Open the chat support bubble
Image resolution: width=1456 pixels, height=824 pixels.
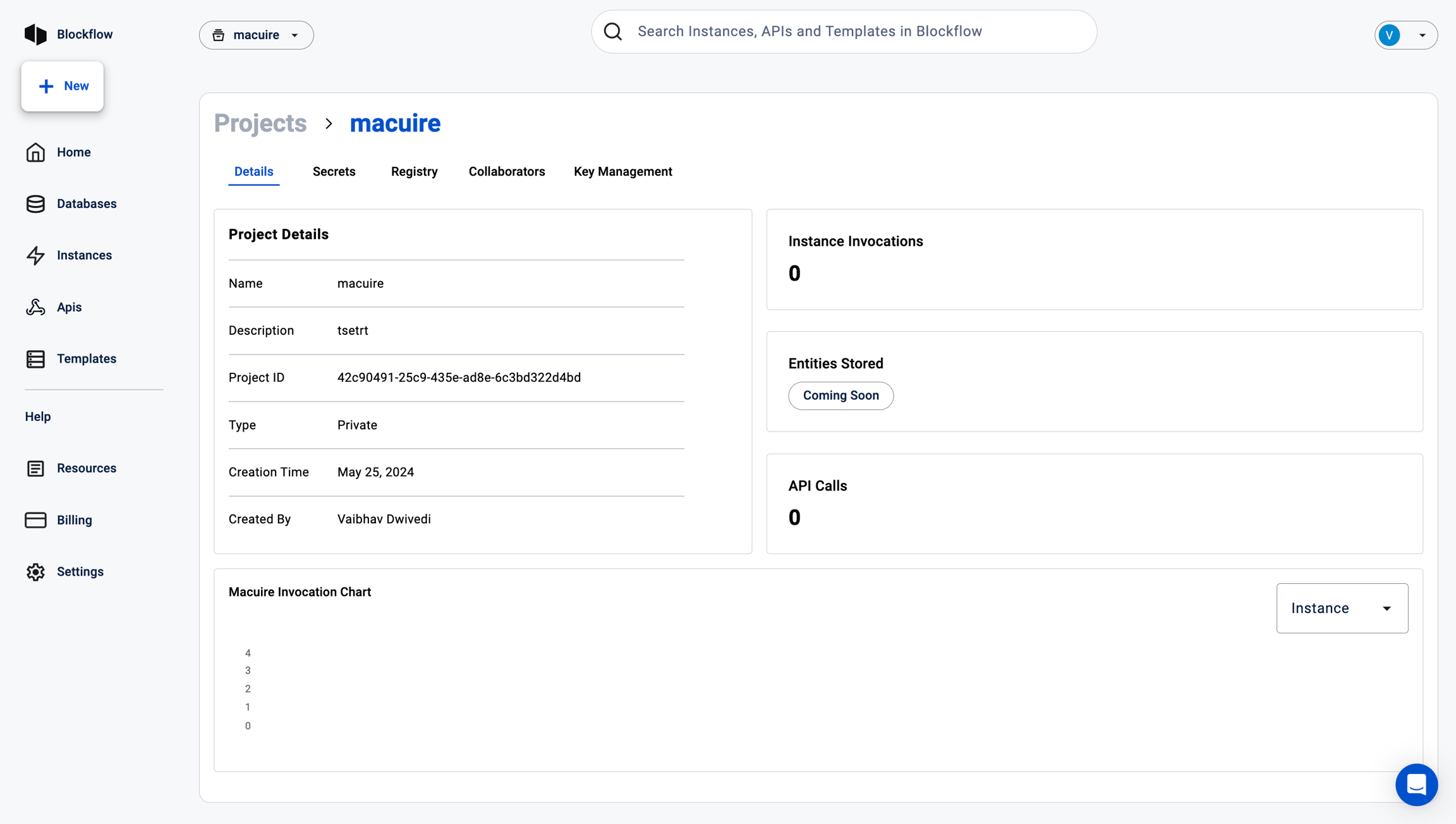1416,784
